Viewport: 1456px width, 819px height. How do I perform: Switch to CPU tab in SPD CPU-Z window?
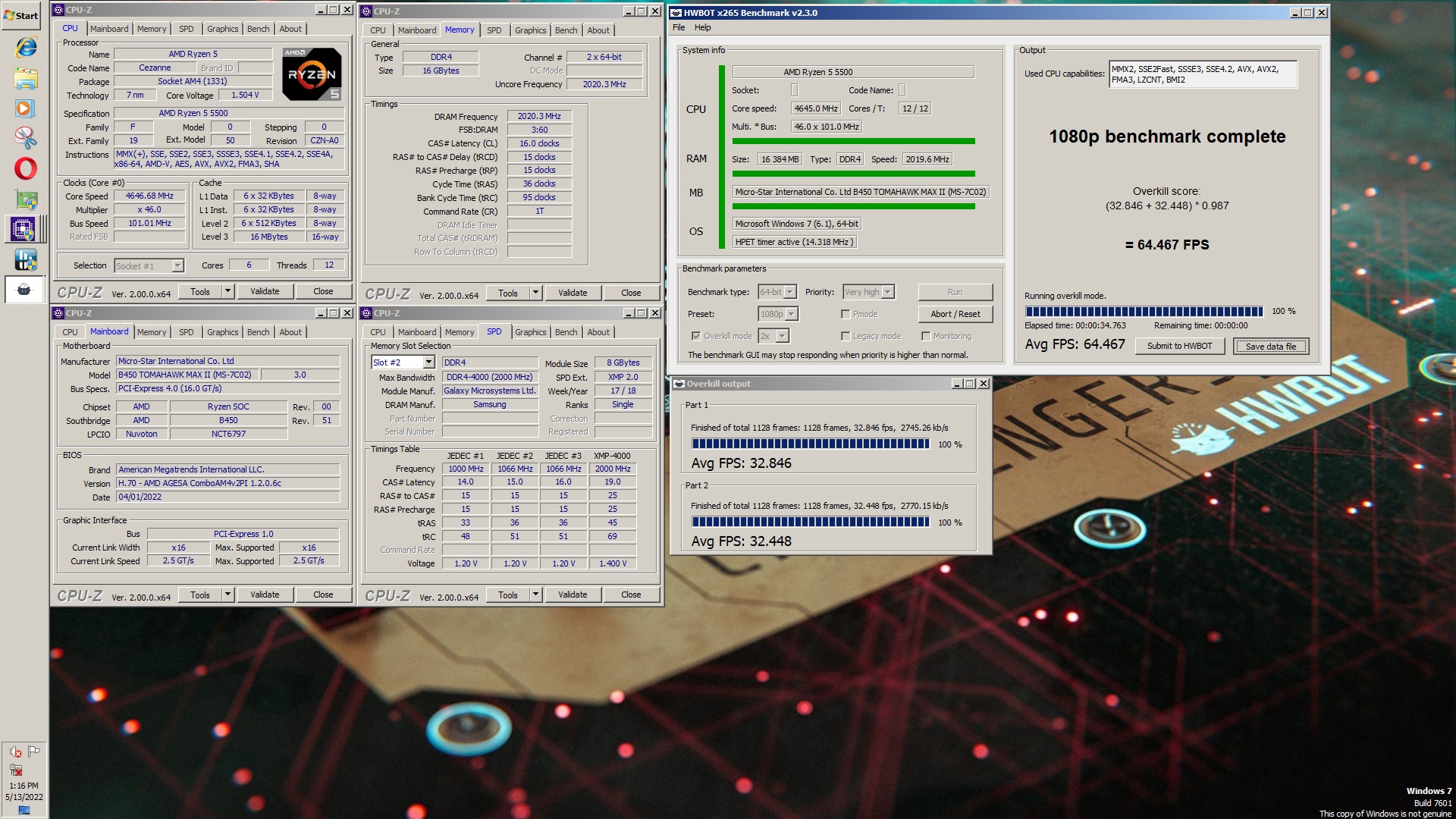tap(378, 332)
